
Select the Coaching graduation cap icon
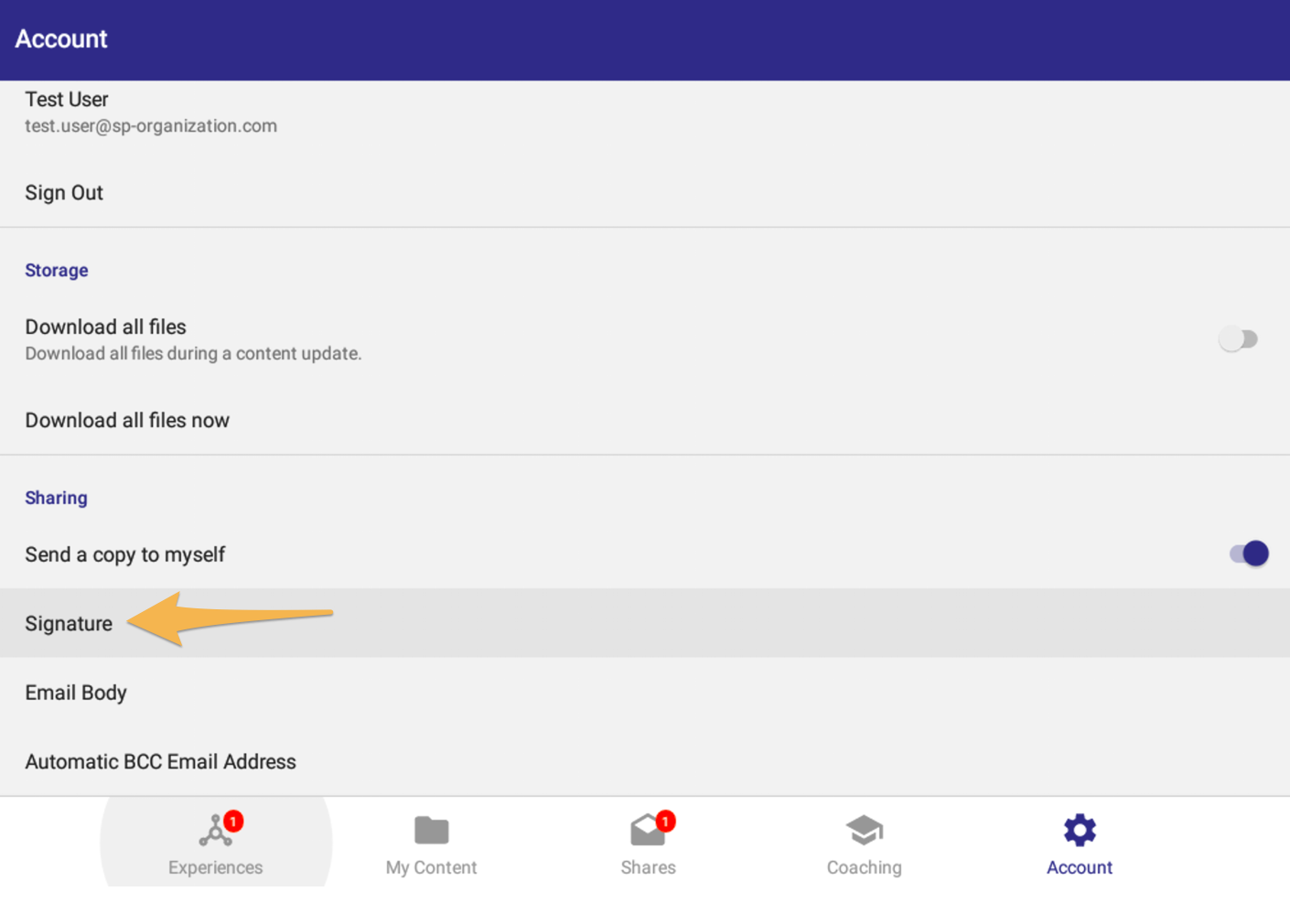click(x=864, y=831)
